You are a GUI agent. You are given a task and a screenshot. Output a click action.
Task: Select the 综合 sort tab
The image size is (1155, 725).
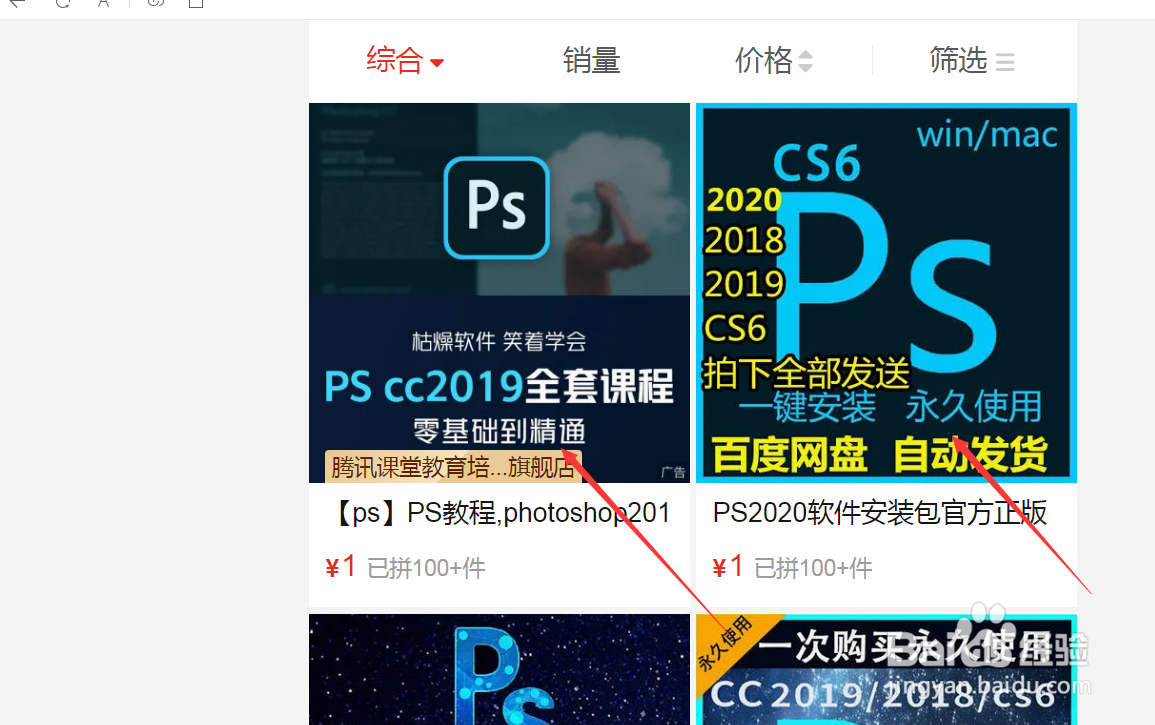pos(395,60)
